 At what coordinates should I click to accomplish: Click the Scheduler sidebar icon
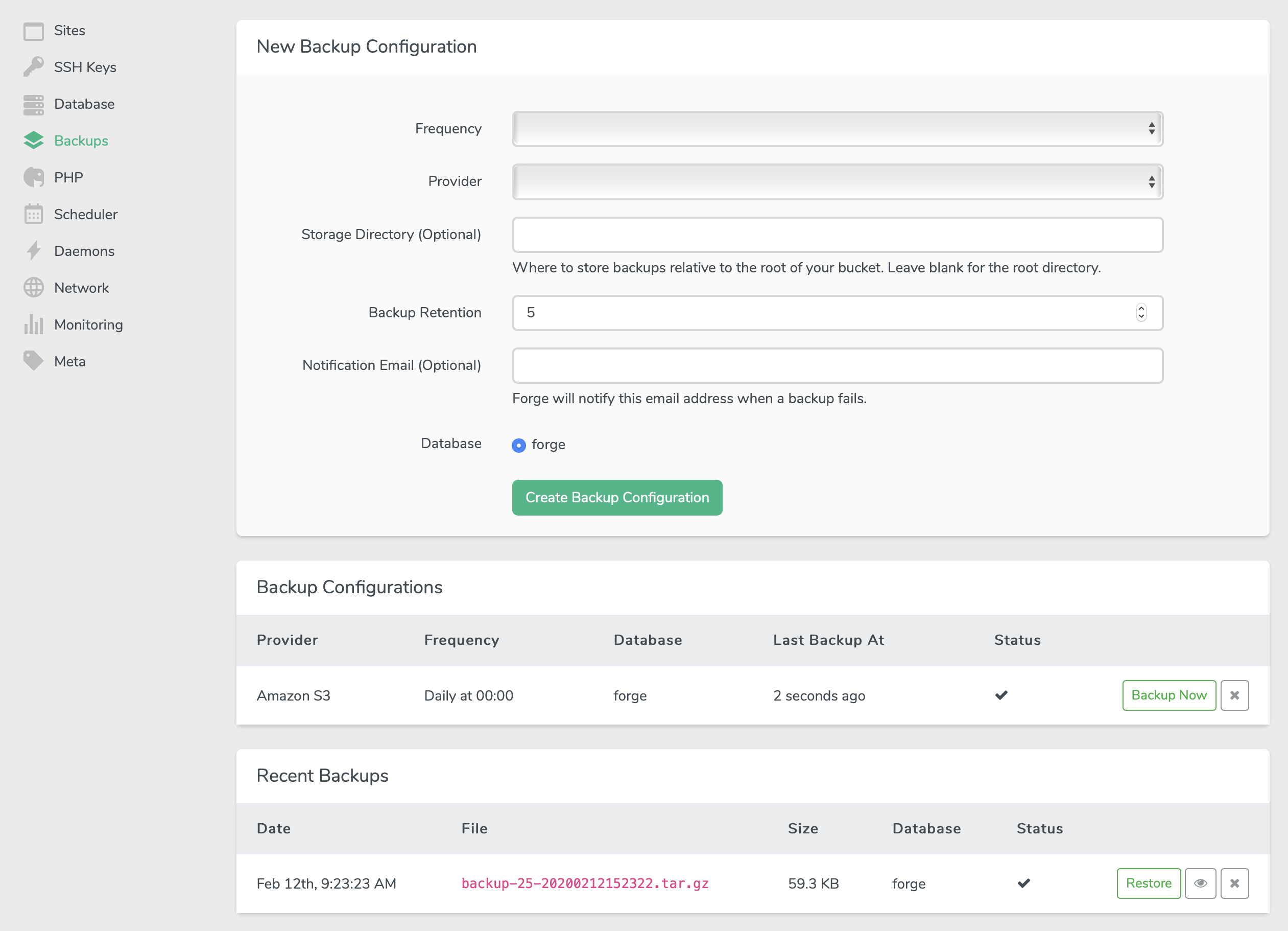[x=34, y=214]
